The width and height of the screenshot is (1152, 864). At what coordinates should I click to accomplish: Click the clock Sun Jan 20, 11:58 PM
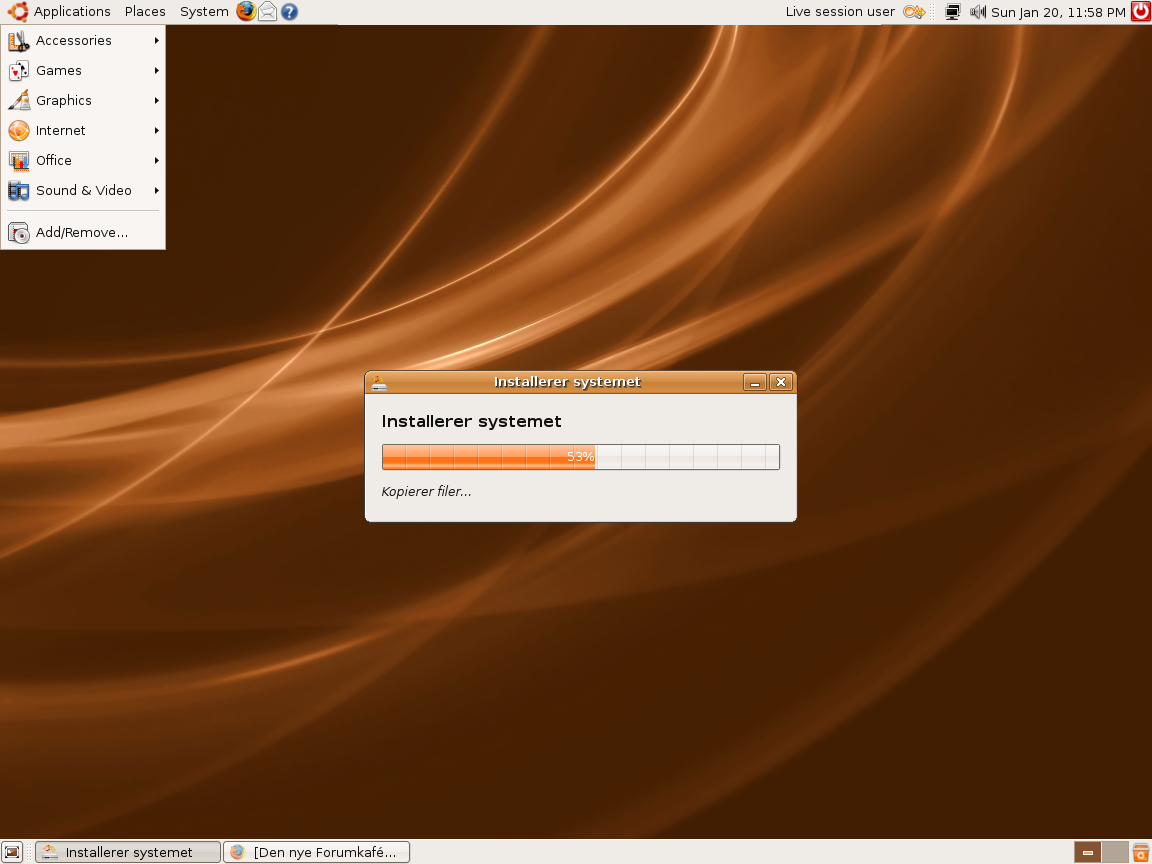(1058, 12)
